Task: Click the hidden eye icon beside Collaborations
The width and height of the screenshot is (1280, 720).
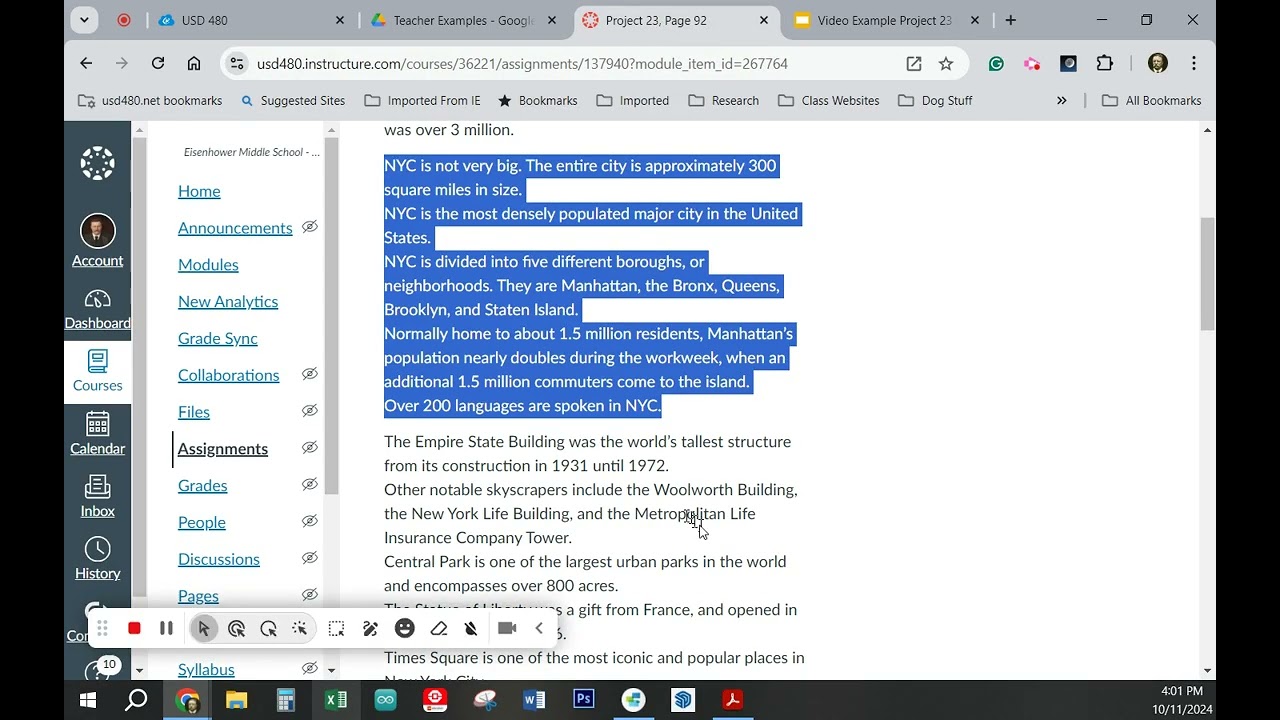Action: [x=310, y=374]
